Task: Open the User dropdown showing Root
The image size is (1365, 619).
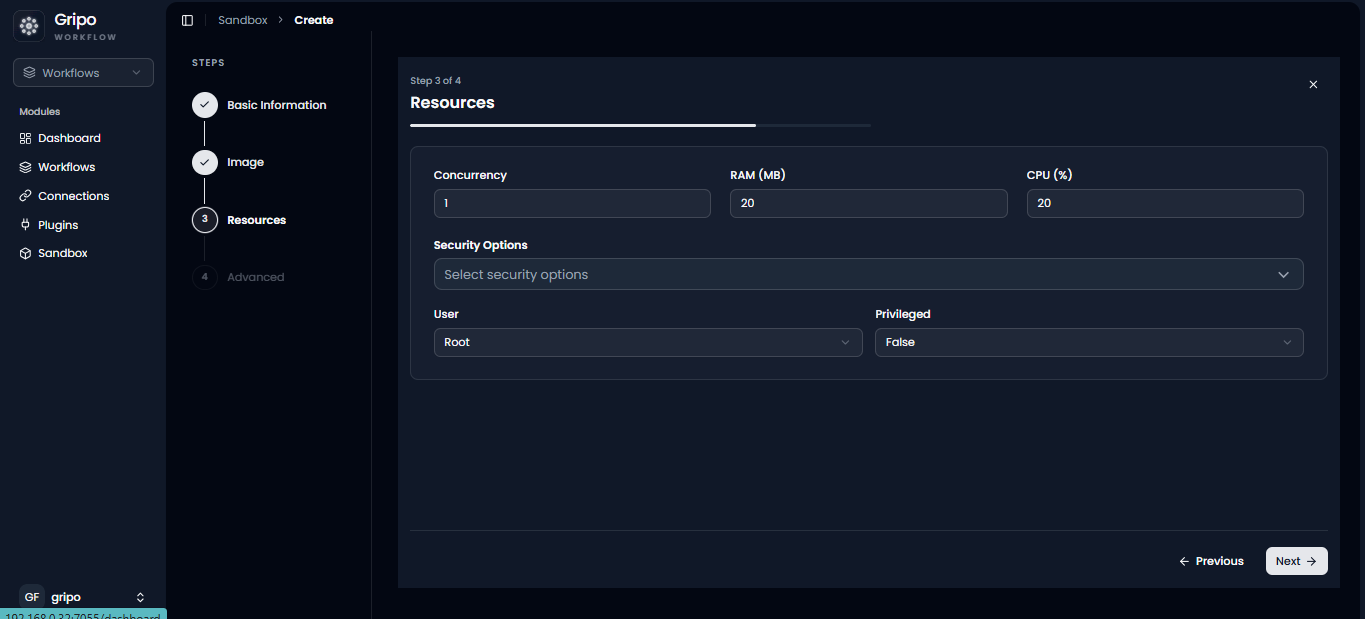Action: (x=648, y=342)
